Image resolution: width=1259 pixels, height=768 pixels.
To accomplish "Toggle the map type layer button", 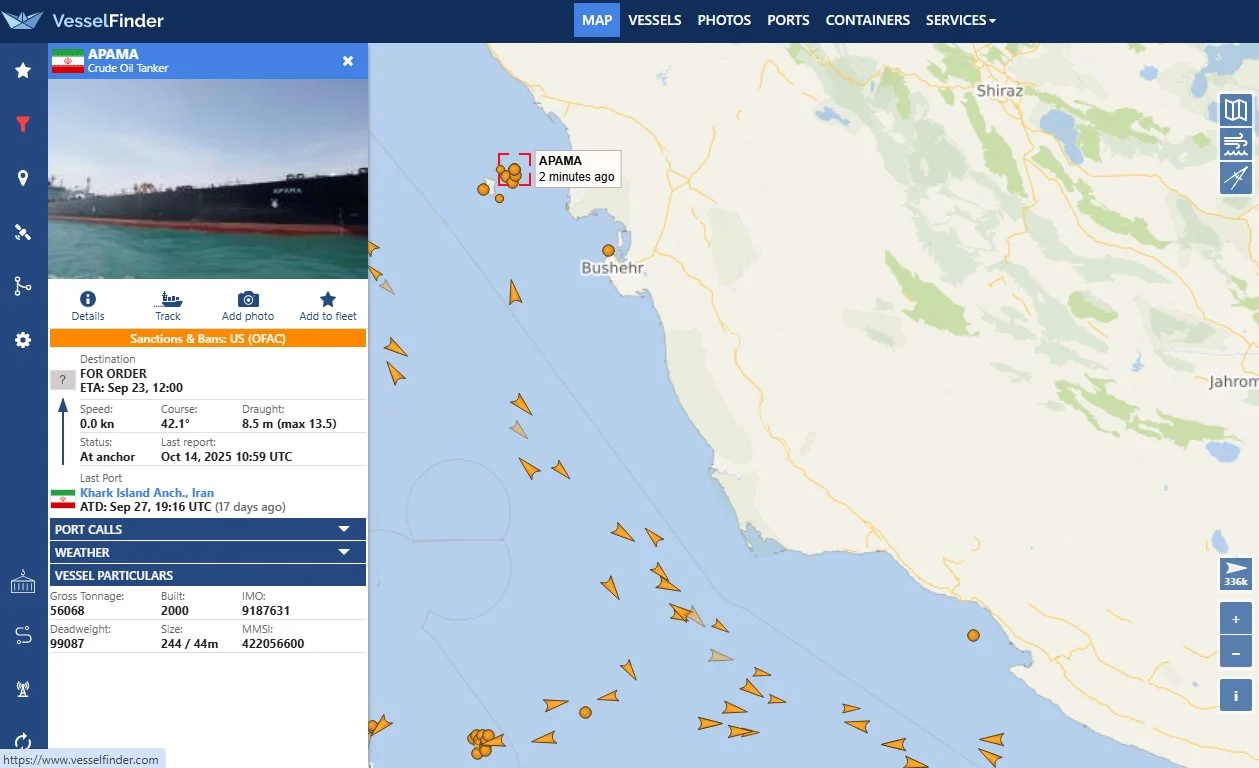I will 1236,110.
